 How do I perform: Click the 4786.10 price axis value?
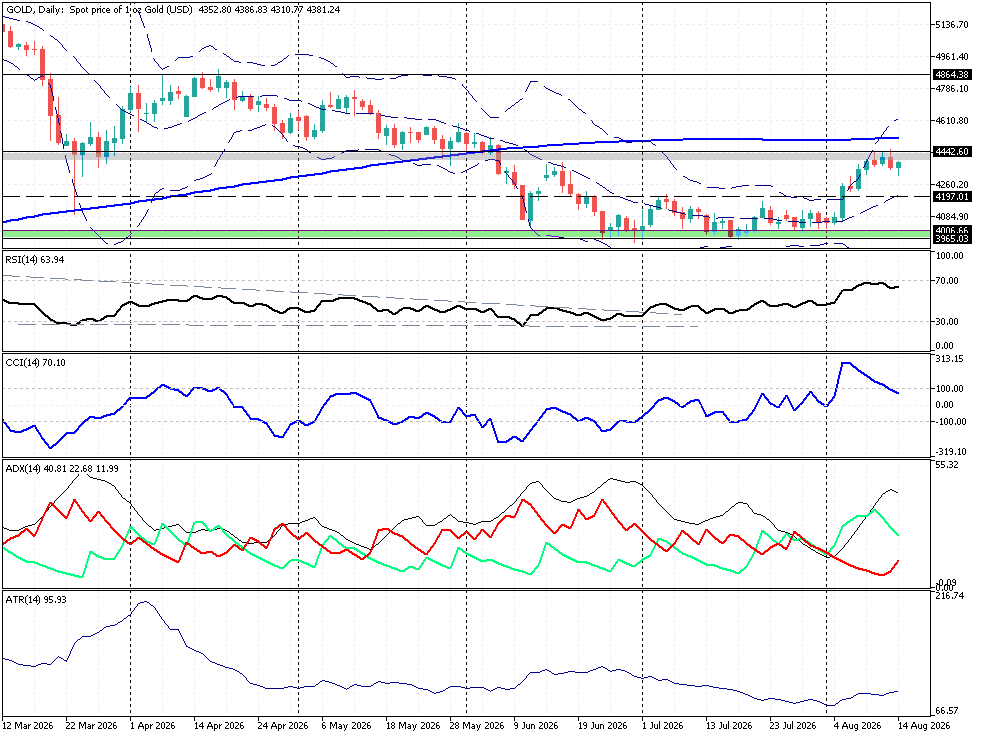pyautogui.click(x=952, y=89)
